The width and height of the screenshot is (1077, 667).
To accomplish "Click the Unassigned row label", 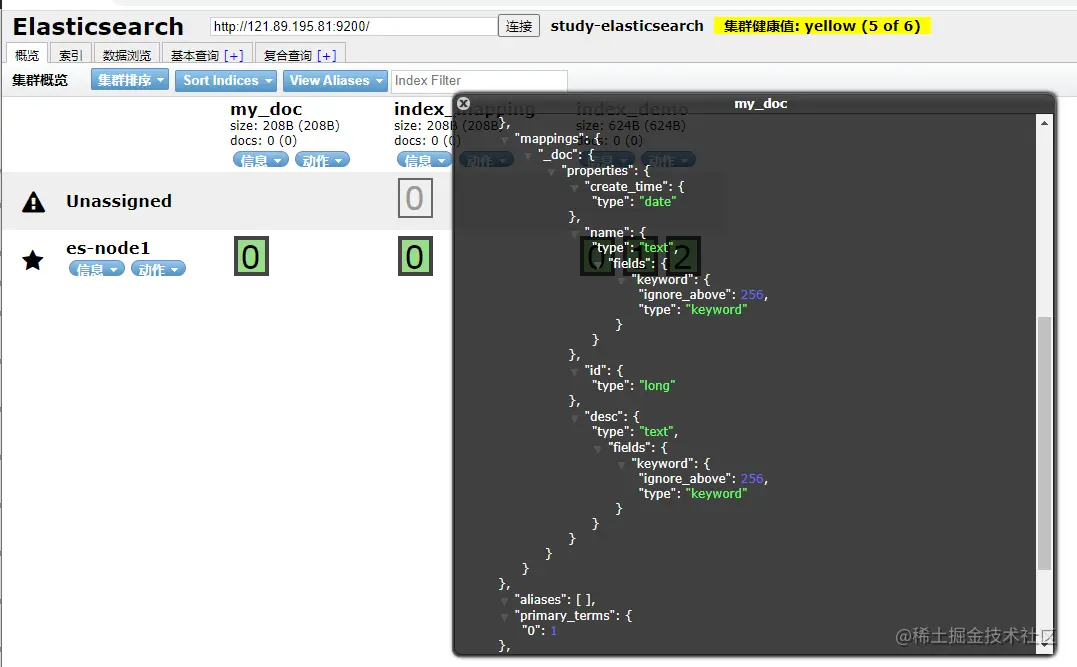I will (119, 201).
